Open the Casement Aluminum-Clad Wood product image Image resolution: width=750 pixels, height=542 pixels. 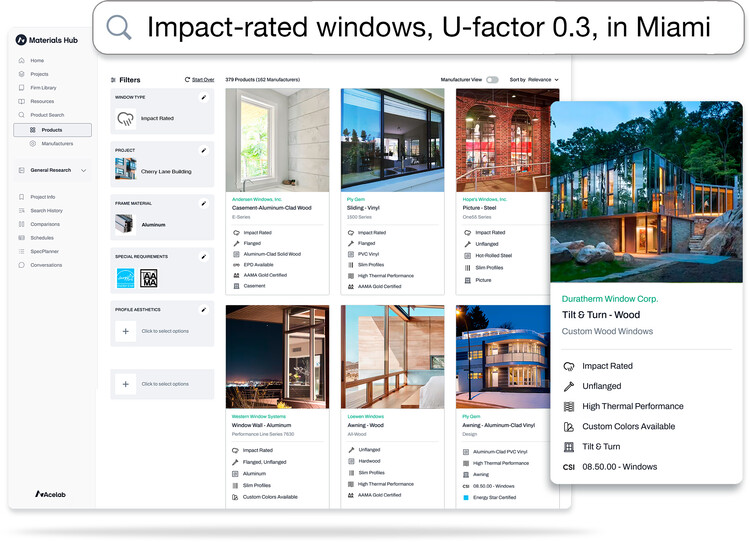click(x=277, y=140)
